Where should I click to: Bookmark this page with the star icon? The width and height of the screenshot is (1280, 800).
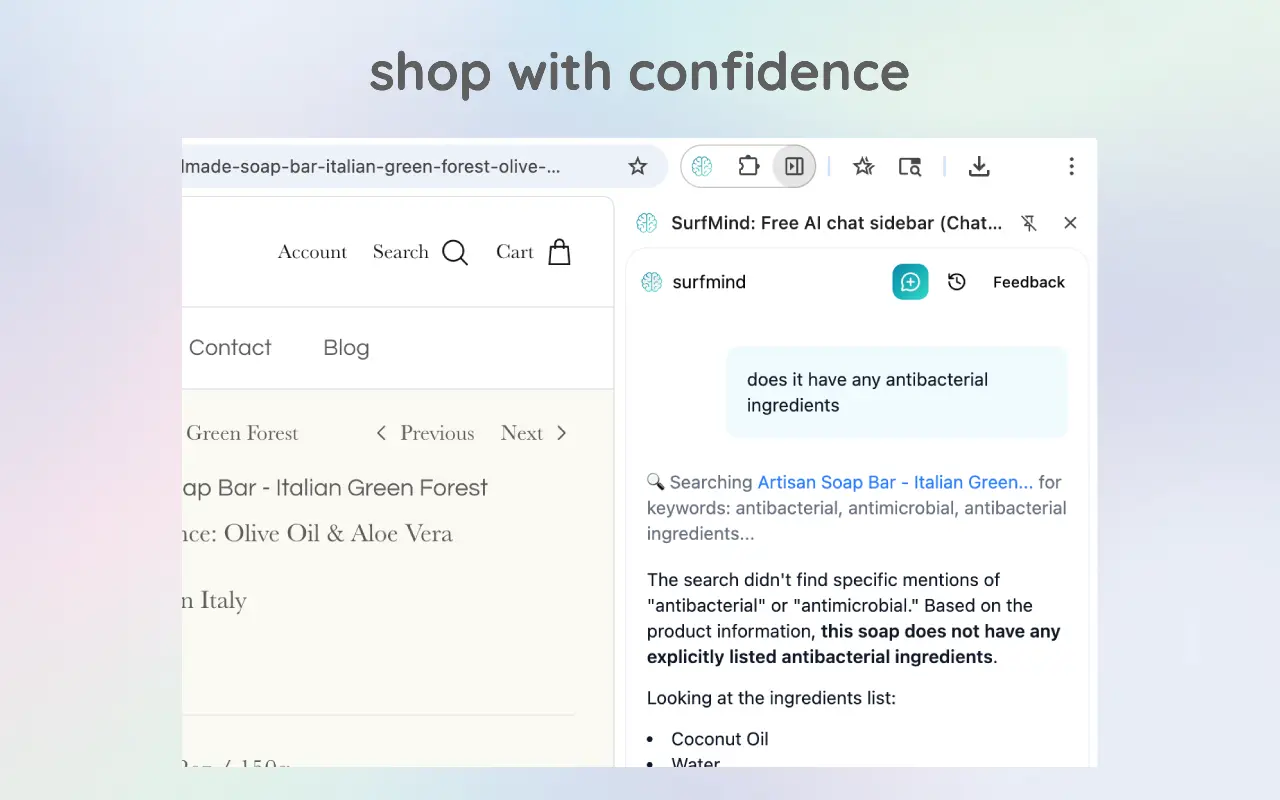pyautogui.click(x=638, y=167)
